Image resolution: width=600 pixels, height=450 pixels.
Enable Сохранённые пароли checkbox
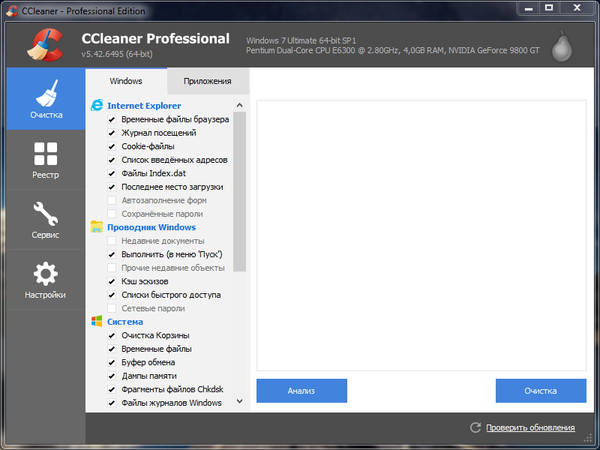pyautogui.click(x=112, y=214)
